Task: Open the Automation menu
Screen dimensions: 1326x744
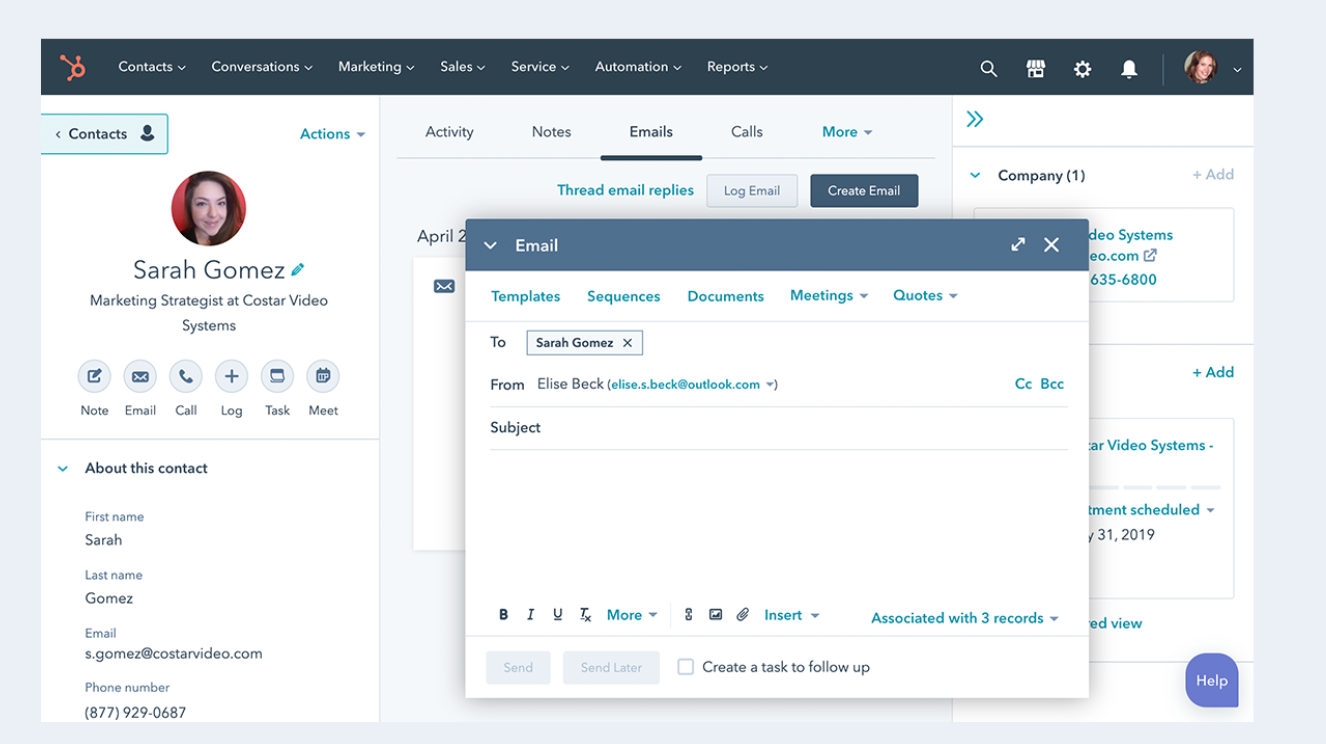Action: pos(638,67)
